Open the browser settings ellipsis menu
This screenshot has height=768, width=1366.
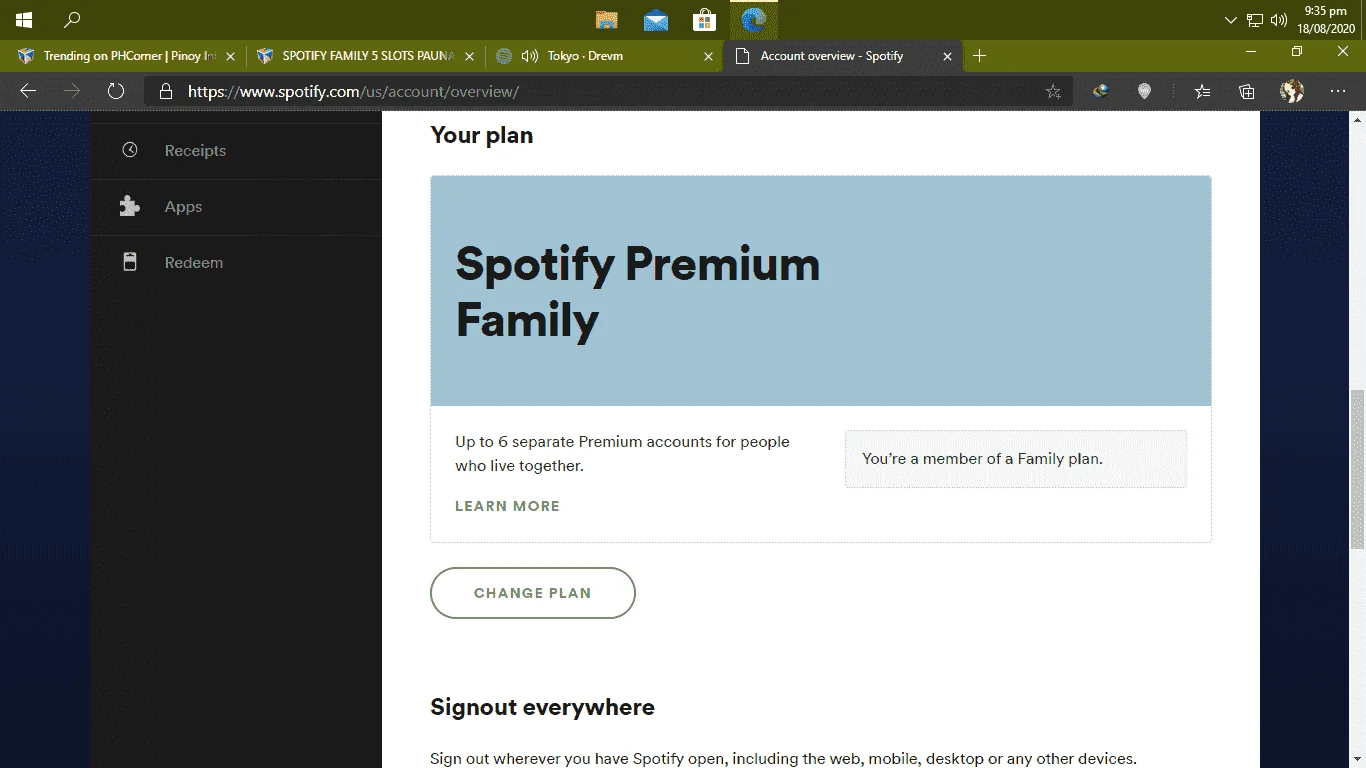[x=1338, y=91]
